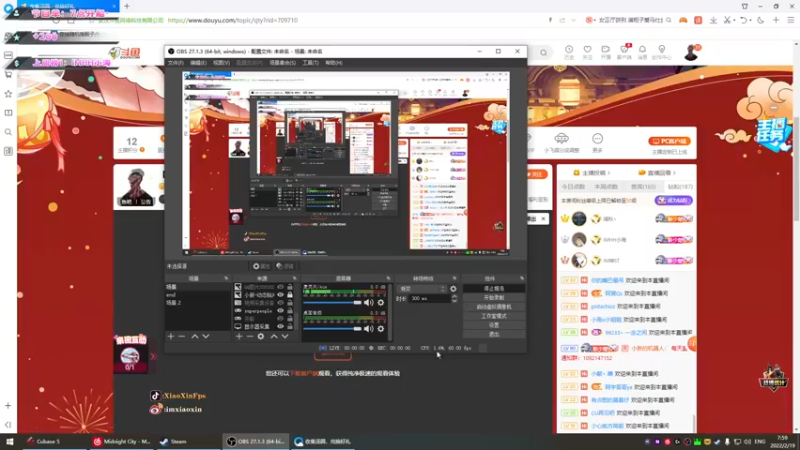Image resolution: width=800 pixels, height=450 pixels.
Task: Adjust the 桌面音频 volume slider
Action: [332, 329]
